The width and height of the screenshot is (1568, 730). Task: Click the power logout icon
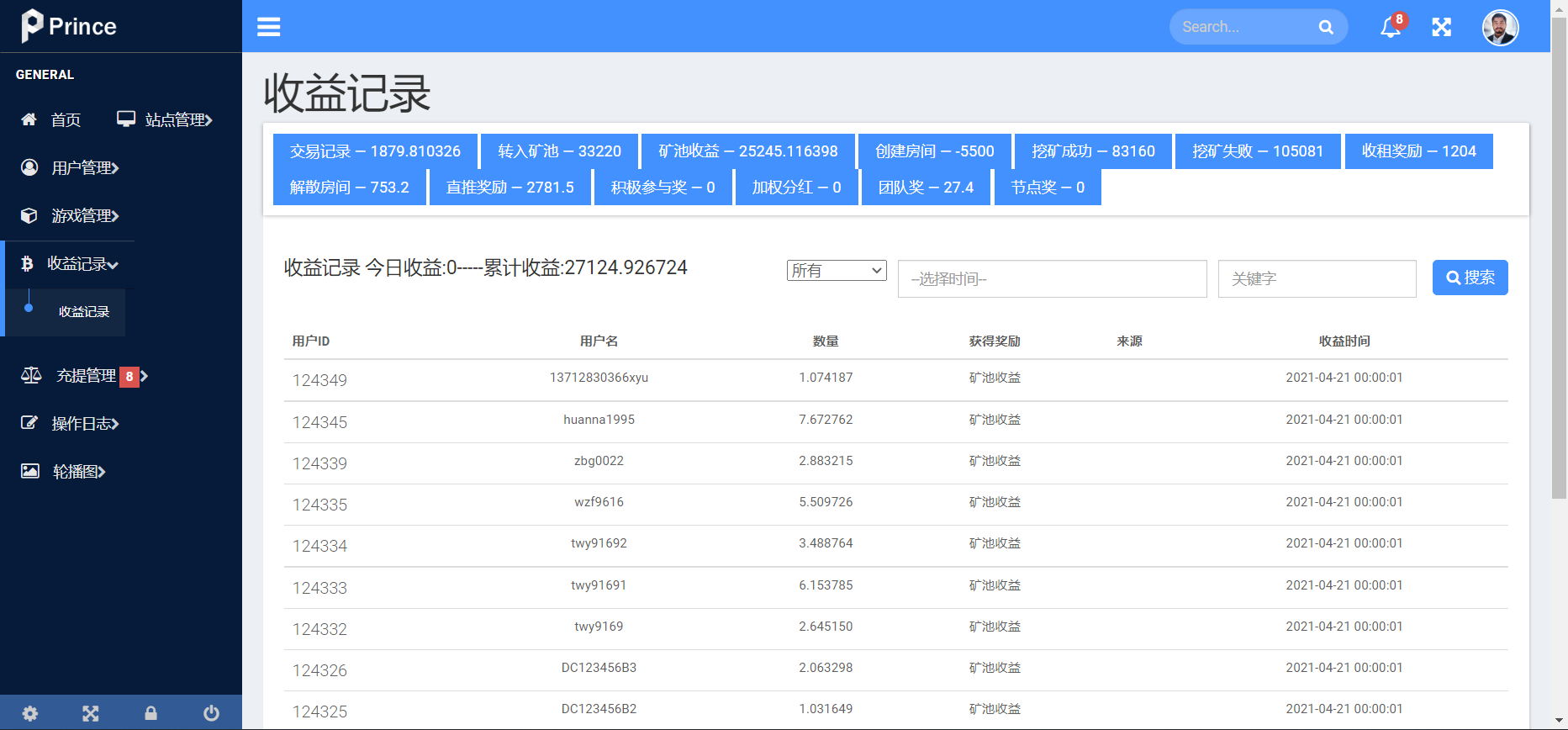tap(212, 713)
